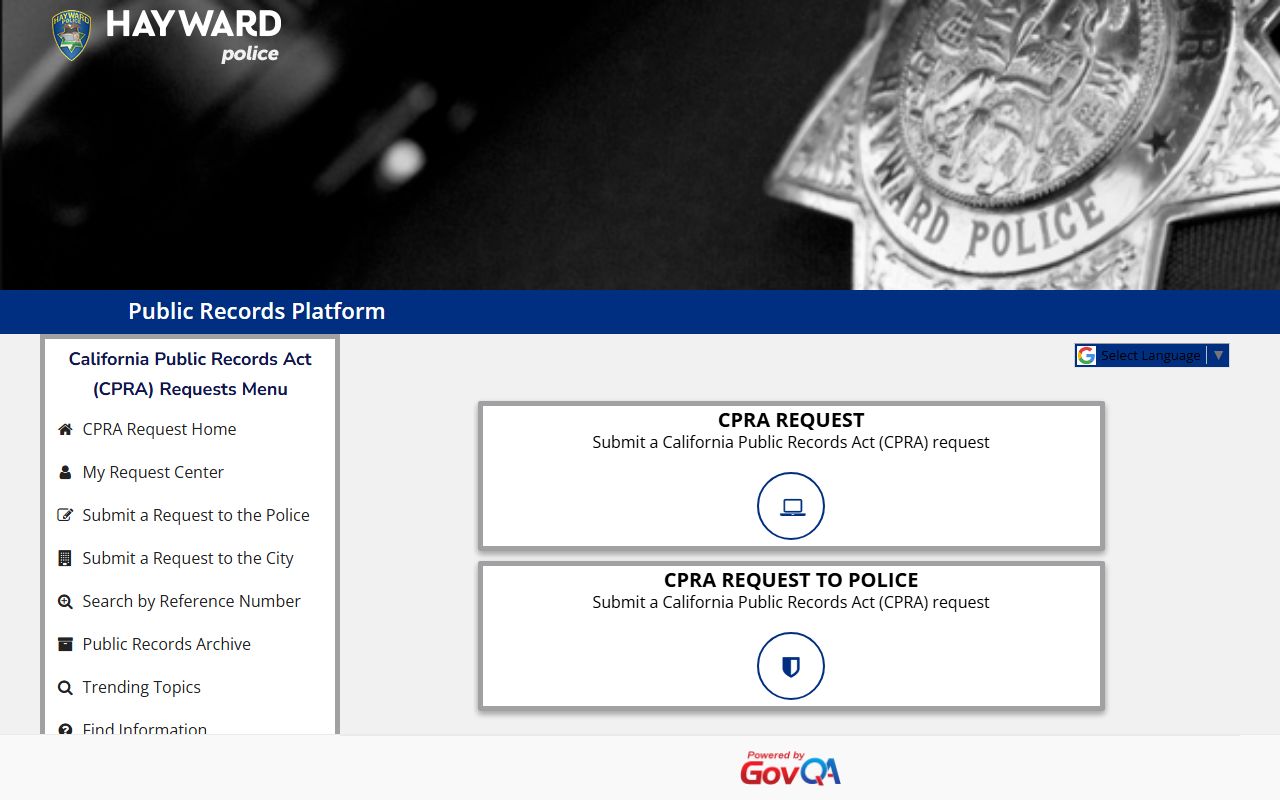Click the laptop icon under CPRA Request

click(x=791, y=506)
